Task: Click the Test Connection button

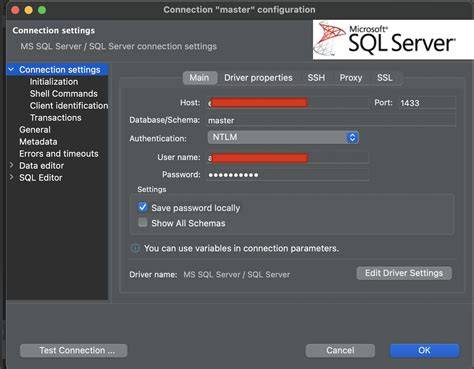Action: click(x=74, y=350)
